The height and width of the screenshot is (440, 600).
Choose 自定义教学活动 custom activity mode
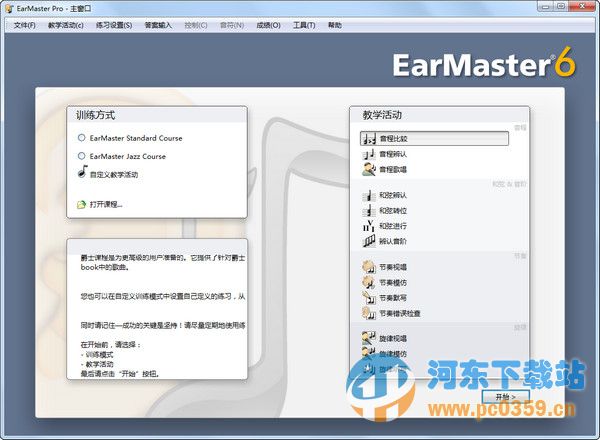click(x=108, y=173)
